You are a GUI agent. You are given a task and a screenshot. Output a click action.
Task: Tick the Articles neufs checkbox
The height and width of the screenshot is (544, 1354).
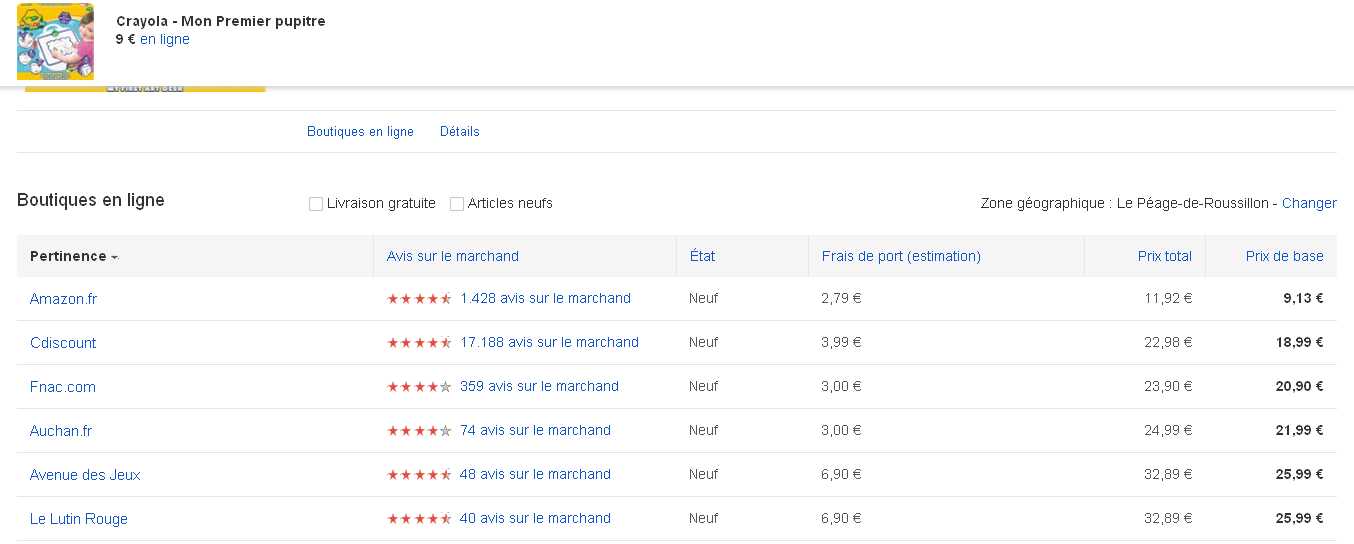(457, 204)
